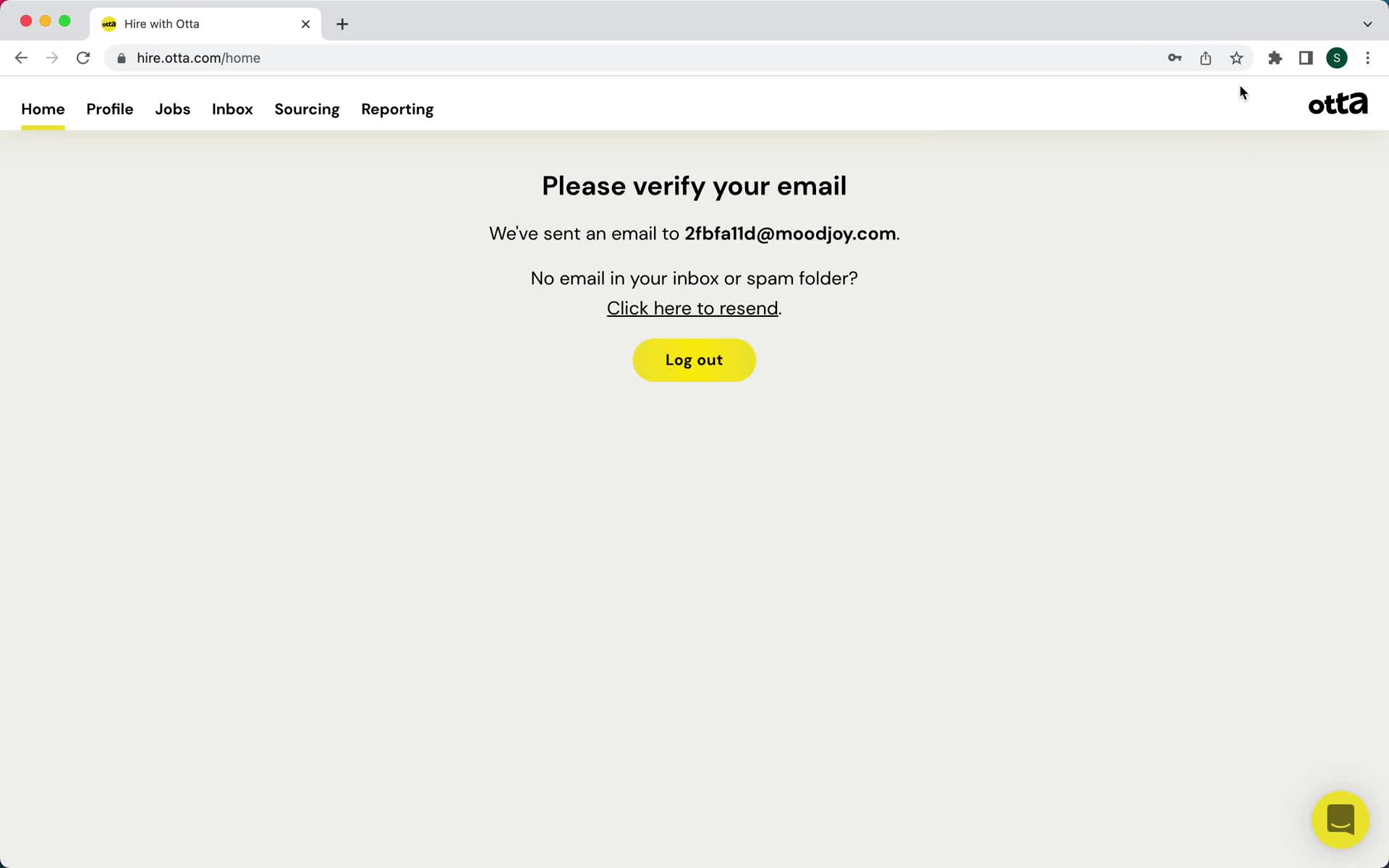Navigate to the Profile section
The width and height of the screenshot is (1389, 868).
tap(109, 109)
